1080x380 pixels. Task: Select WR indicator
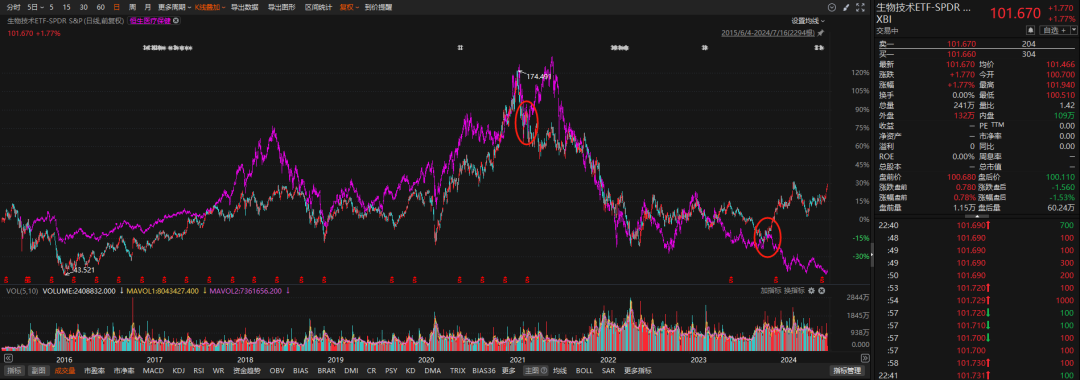[218, 370]
